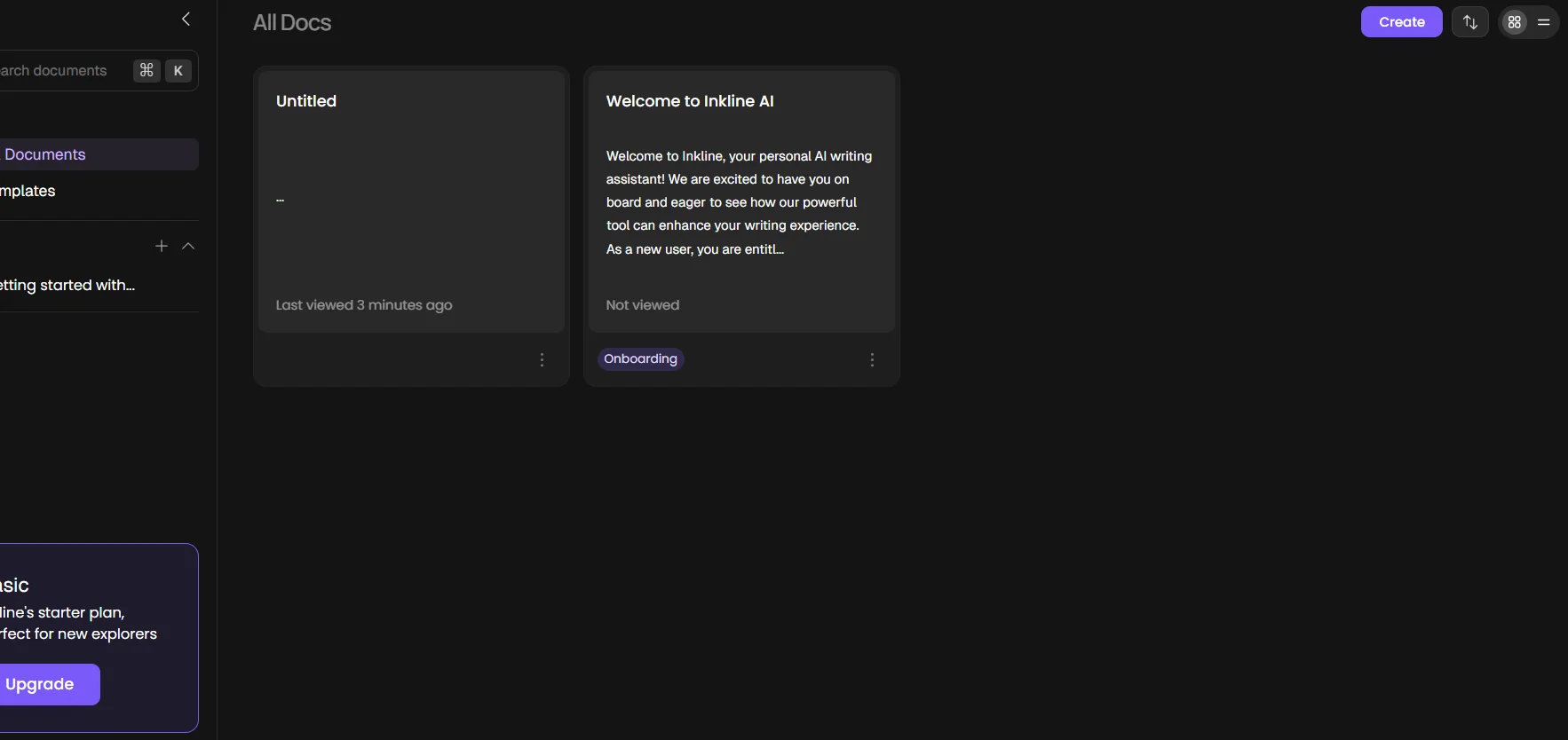The image size is (1568, 740).
Task: Collapse the sidebar with the left chevron
Action: coord(186,20)
